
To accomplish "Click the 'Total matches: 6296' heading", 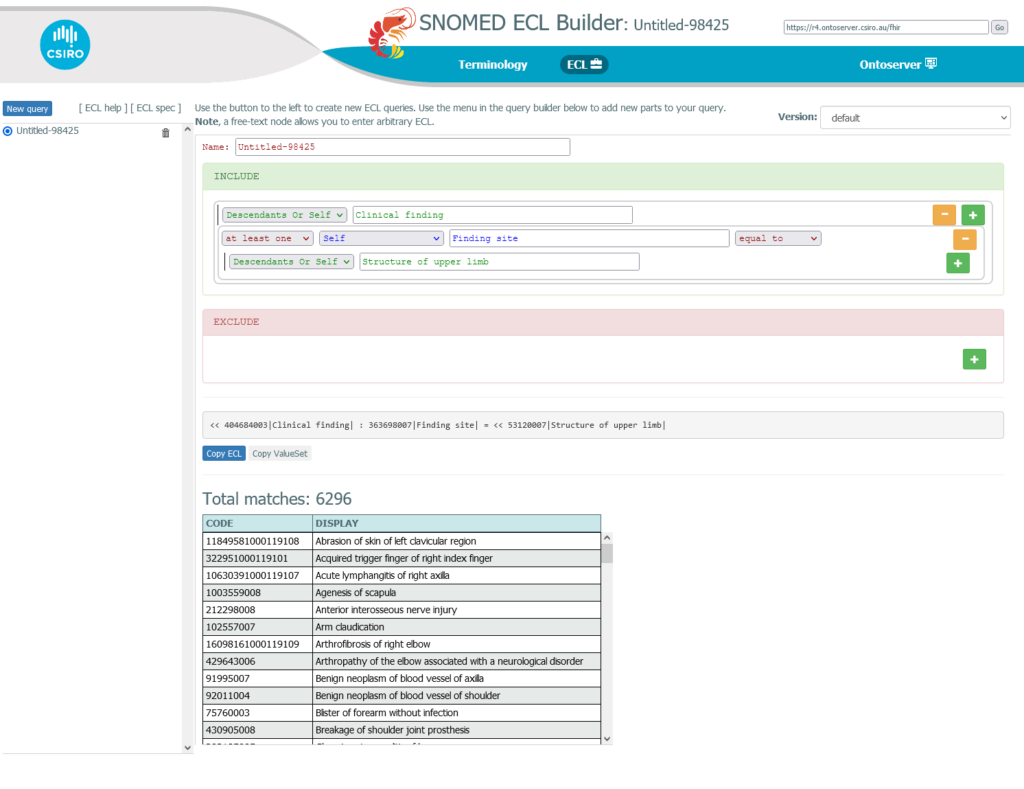I will pos(277,499).
